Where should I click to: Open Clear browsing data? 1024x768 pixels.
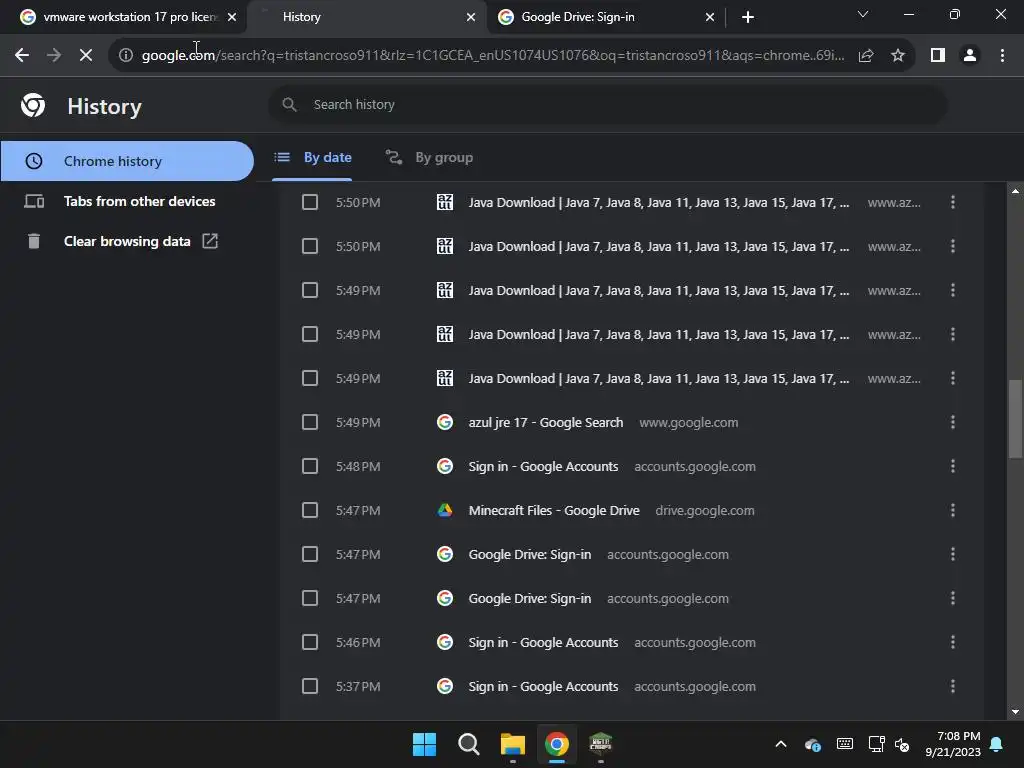pyautogui.click(x=127, y=241)
